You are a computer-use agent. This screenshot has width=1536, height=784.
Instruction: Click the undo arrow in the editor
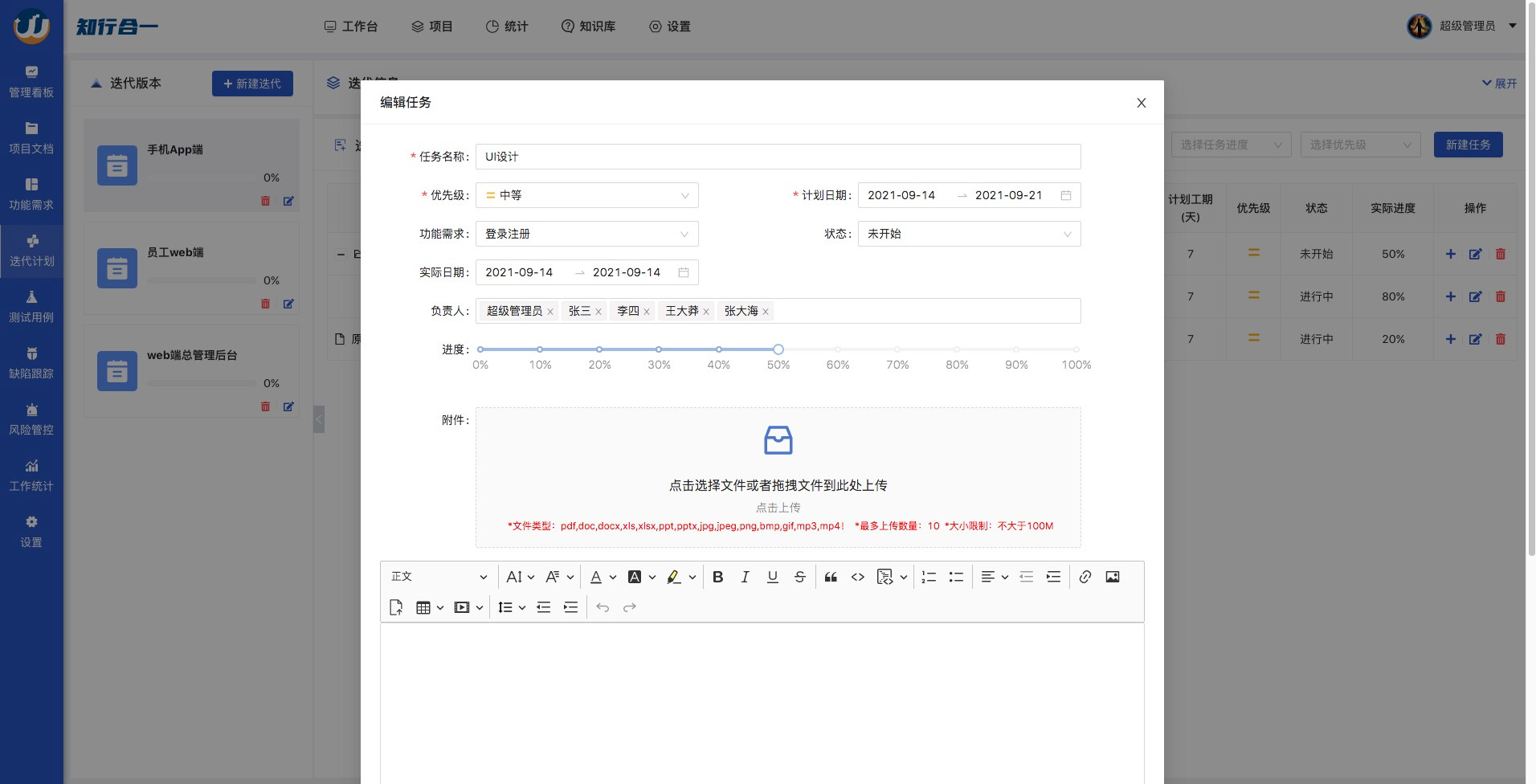(603, 607)
